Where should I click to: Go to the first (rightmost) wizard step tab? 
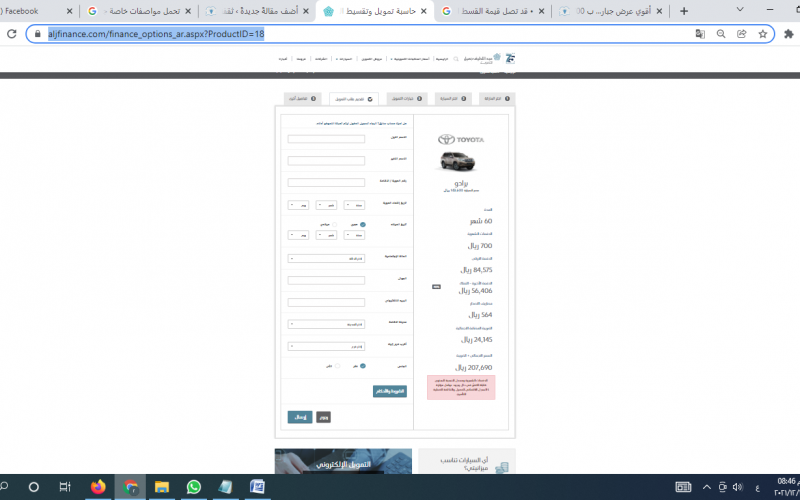click(497, 98)
